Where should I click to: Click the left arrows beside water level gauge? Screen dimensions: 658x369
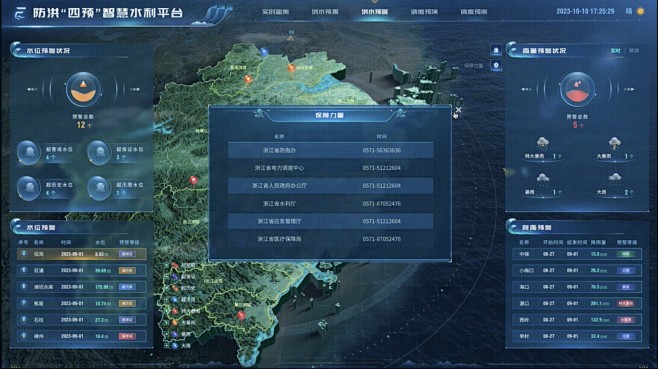pyautogui.click(x=32, y=89)
